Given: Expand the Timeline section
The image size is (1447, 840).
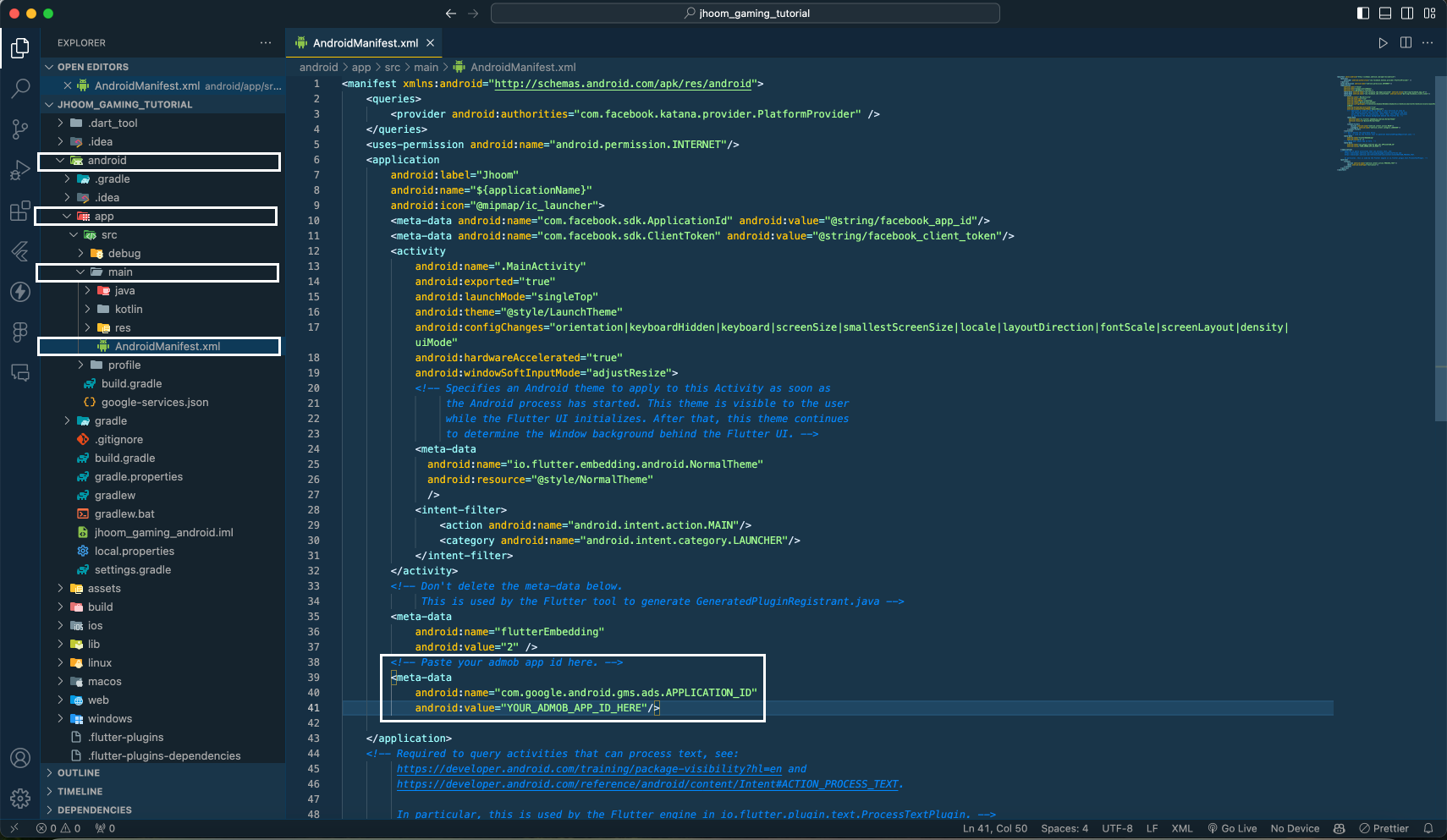Looking at the screenshot, I should click(x=162, y=792).
